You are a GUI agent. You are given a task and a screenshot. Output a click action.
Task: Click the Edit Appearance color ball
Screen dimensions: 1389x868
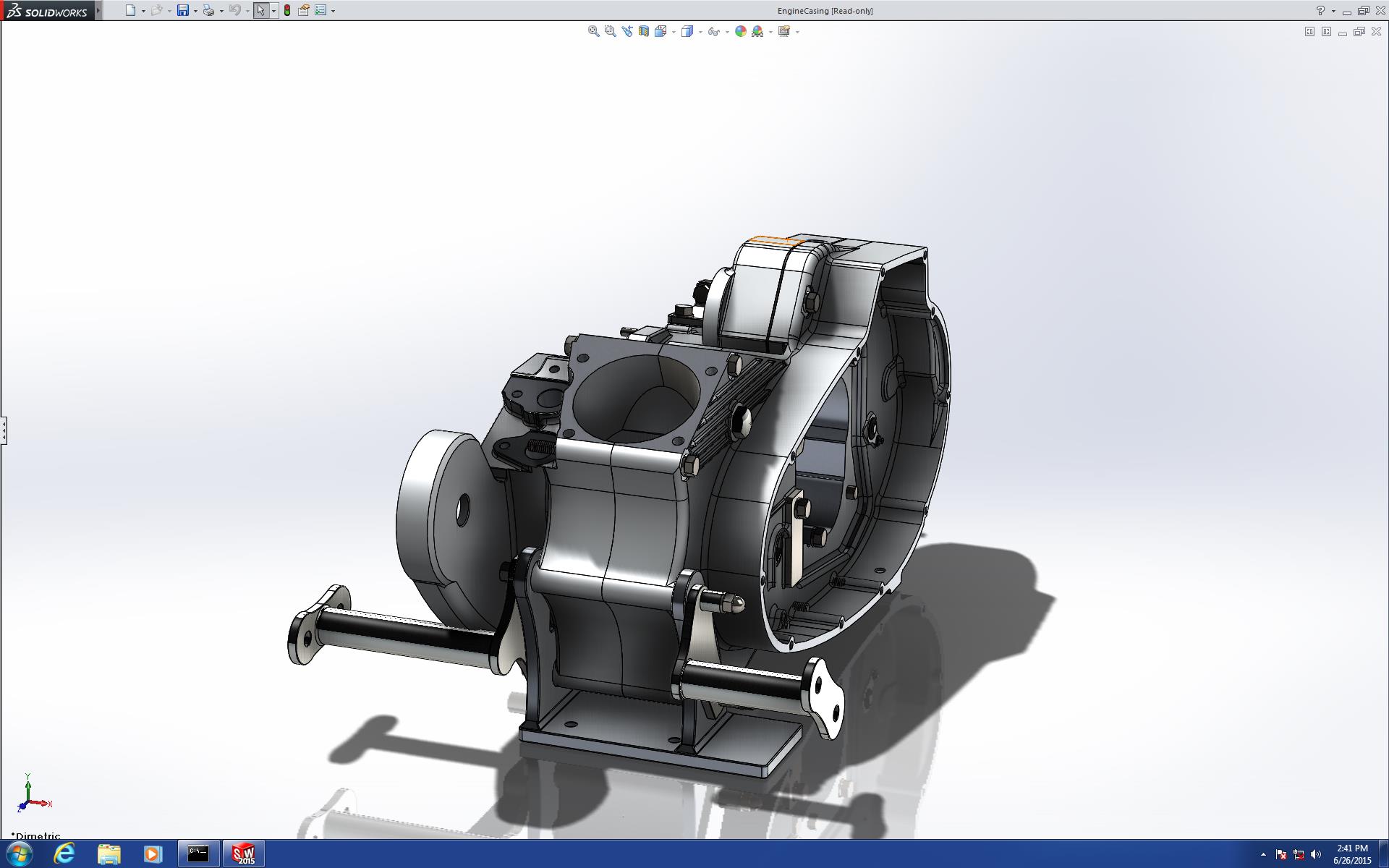740,31
